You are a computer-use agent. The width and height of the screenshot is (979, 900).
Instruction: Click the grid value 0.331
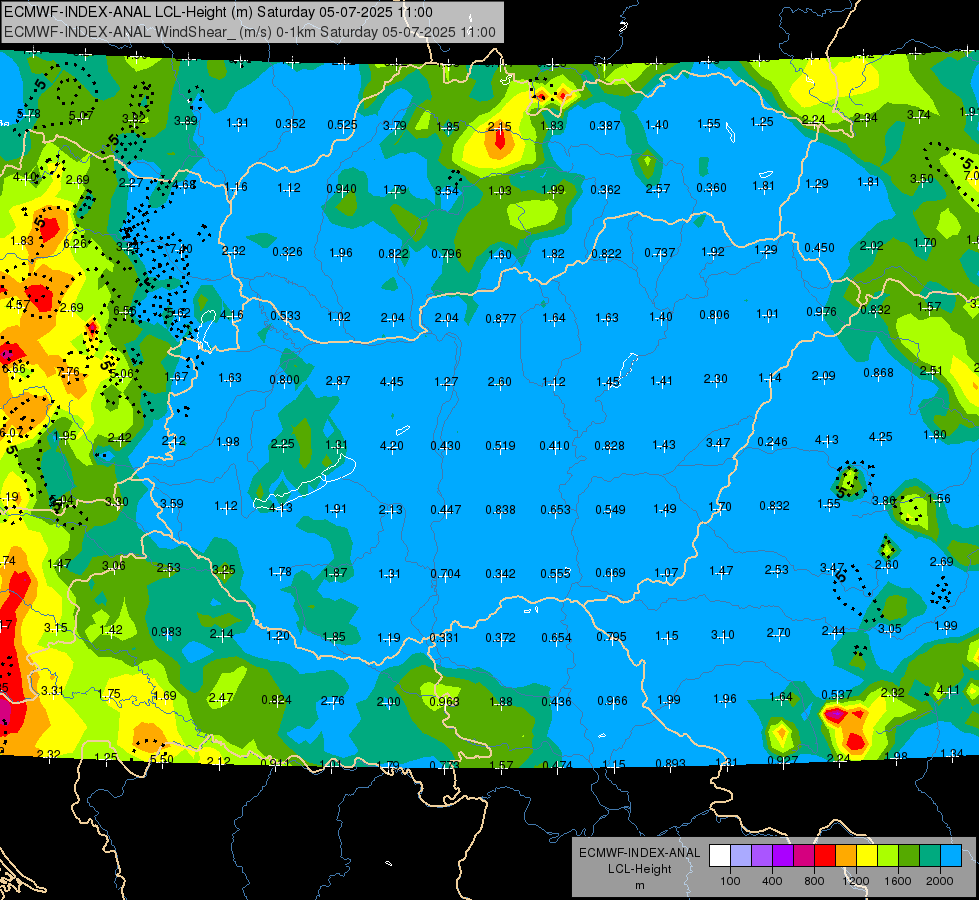point(444,638)
